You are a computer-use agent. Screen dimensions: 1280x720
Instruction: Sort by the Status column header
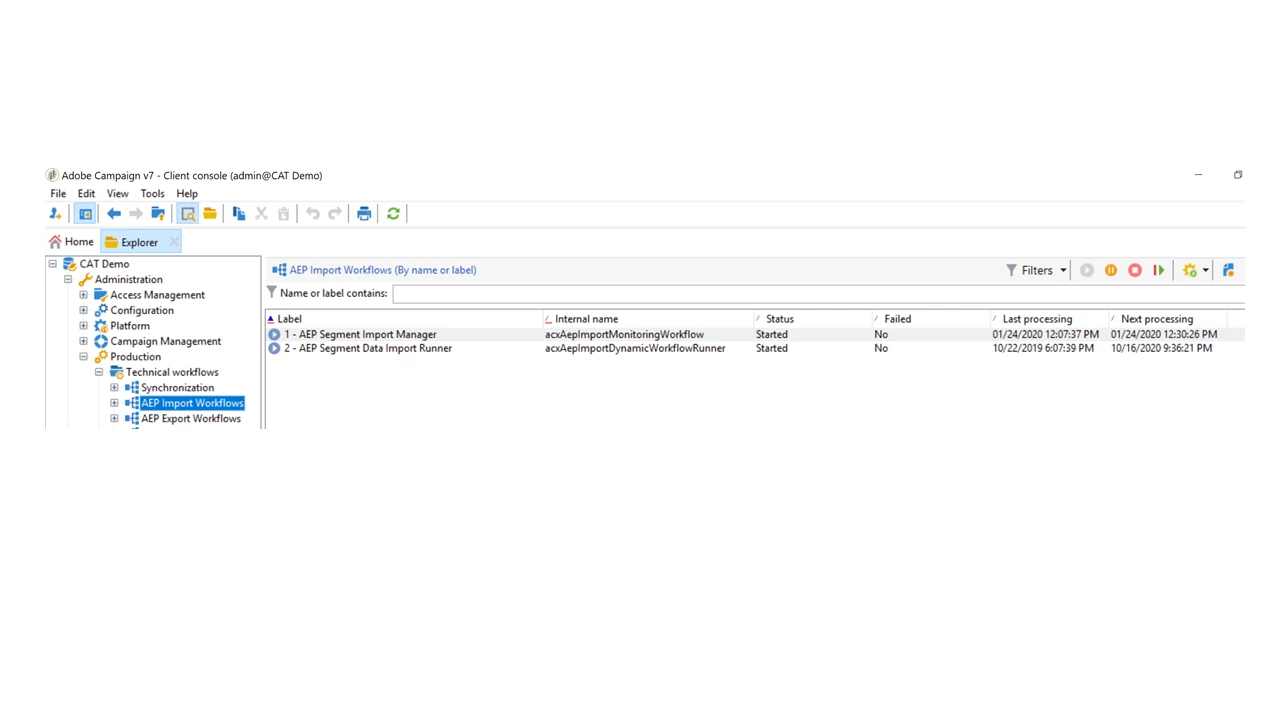[812, 319]
